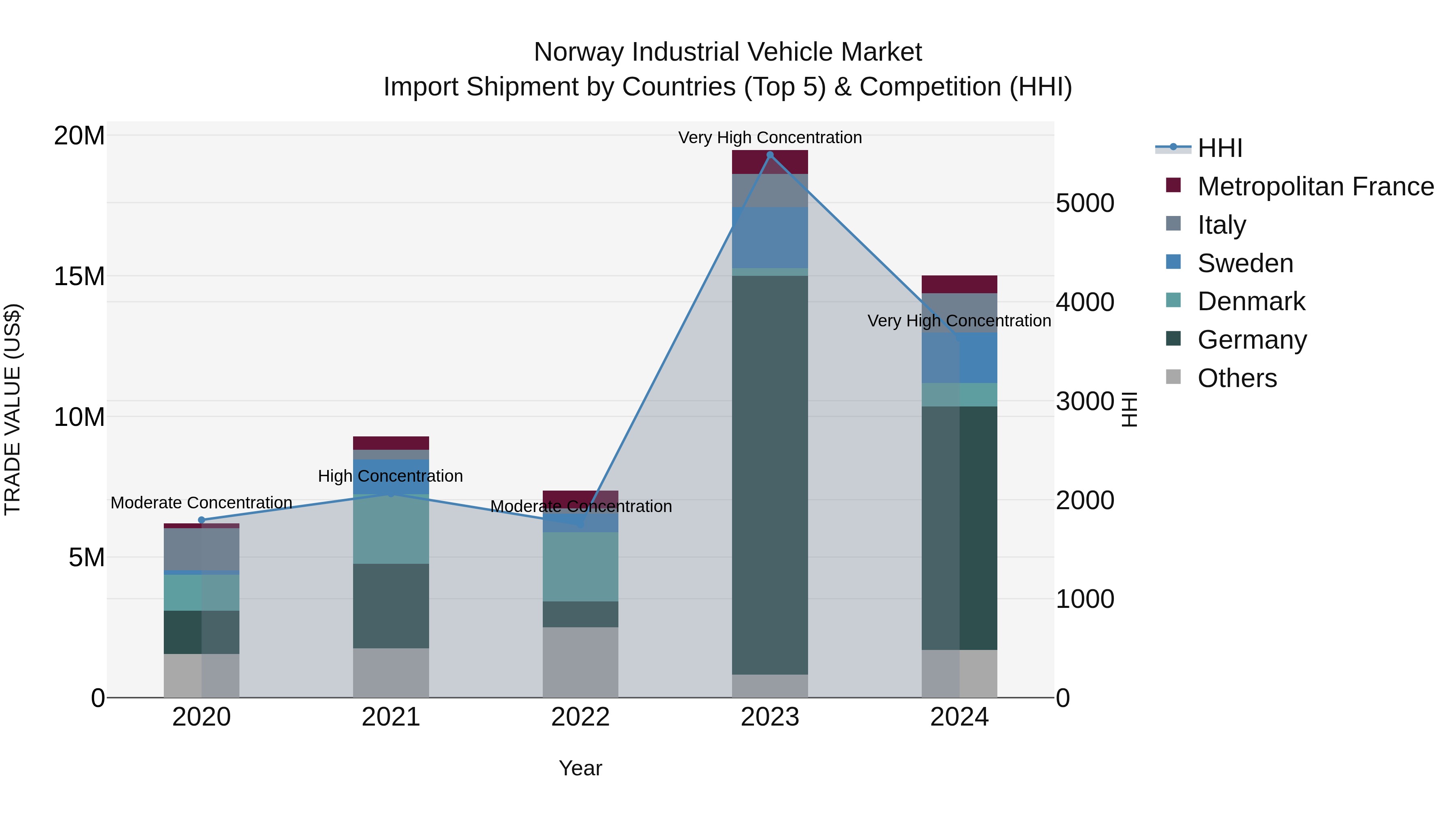Click the High Concentration annotation for 2021
Image resolution: width=1456 pixels, height=819 pixels.
[x=391, y=476]
